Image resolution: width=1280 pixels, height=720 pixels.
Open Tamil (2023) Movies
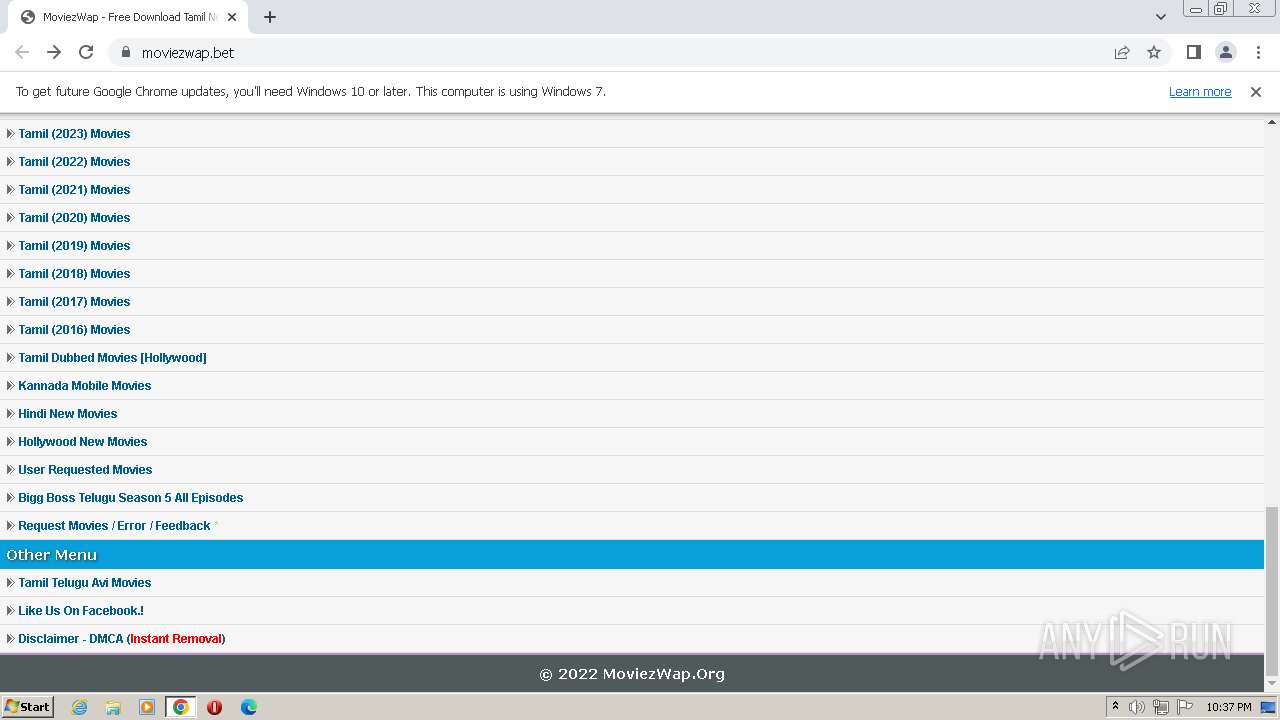74,133
